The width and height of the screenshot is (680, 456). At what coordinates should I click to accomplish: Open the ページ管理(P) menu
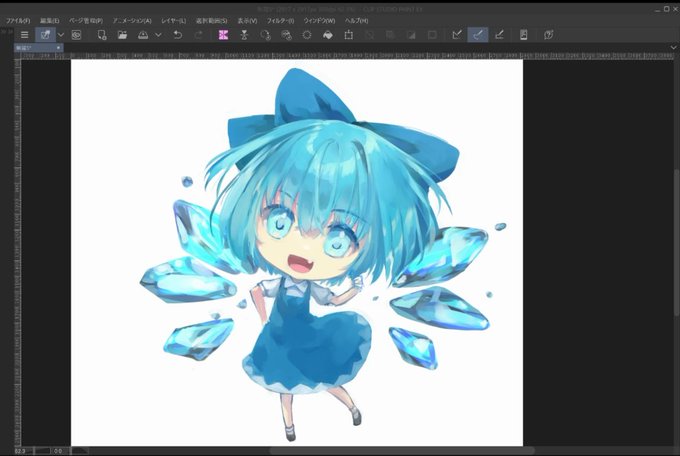click(x=86, y=20)
